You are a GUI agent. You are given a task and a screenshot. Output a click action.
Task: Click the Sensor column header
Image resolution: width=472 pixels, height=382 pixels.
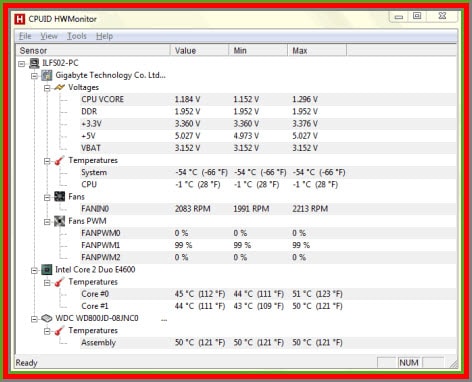93,51
